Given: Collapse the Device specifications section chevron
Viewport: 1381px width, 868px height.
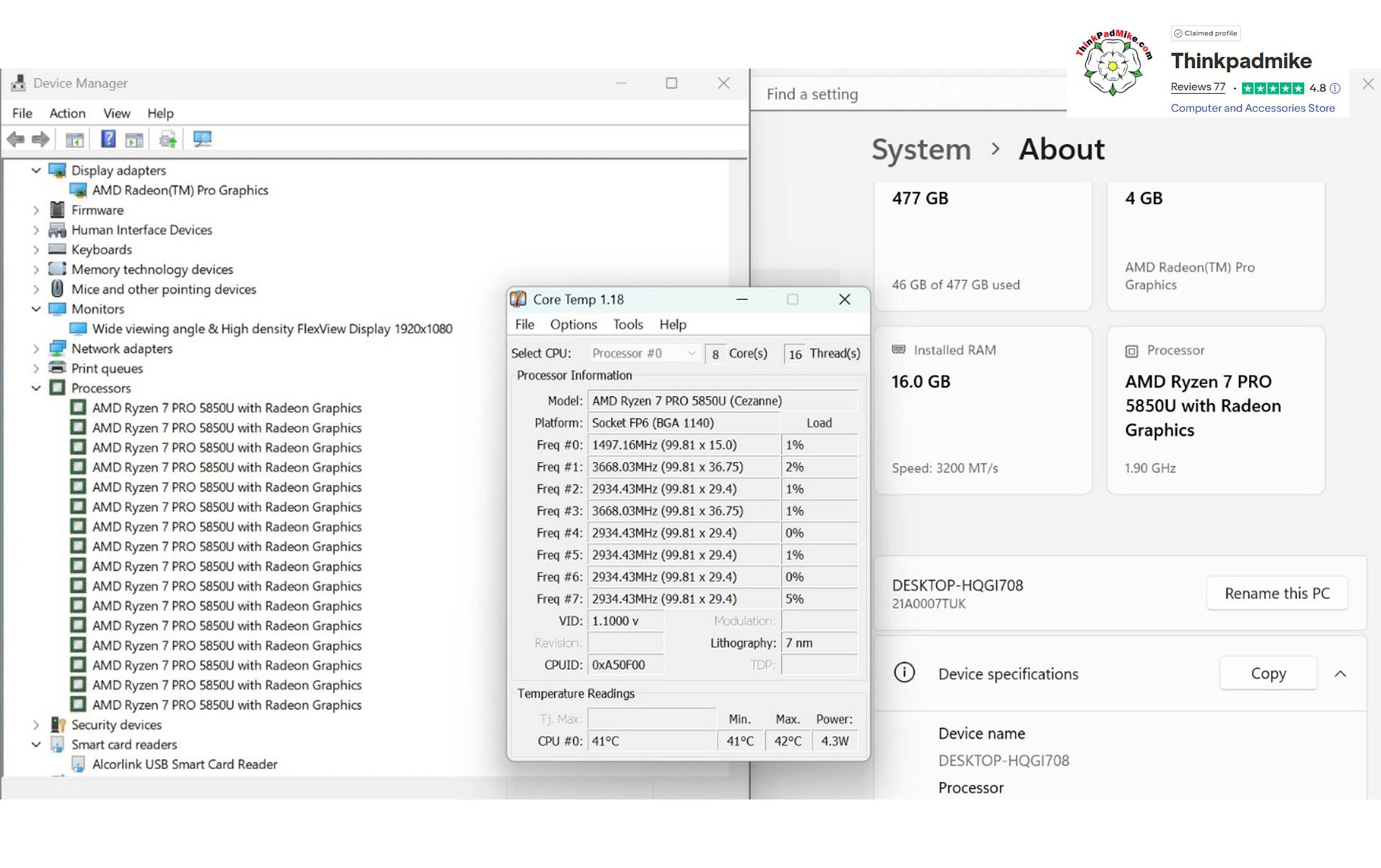Looking at the screenshot, I should pyautogui.click(x=1340, y=674).
